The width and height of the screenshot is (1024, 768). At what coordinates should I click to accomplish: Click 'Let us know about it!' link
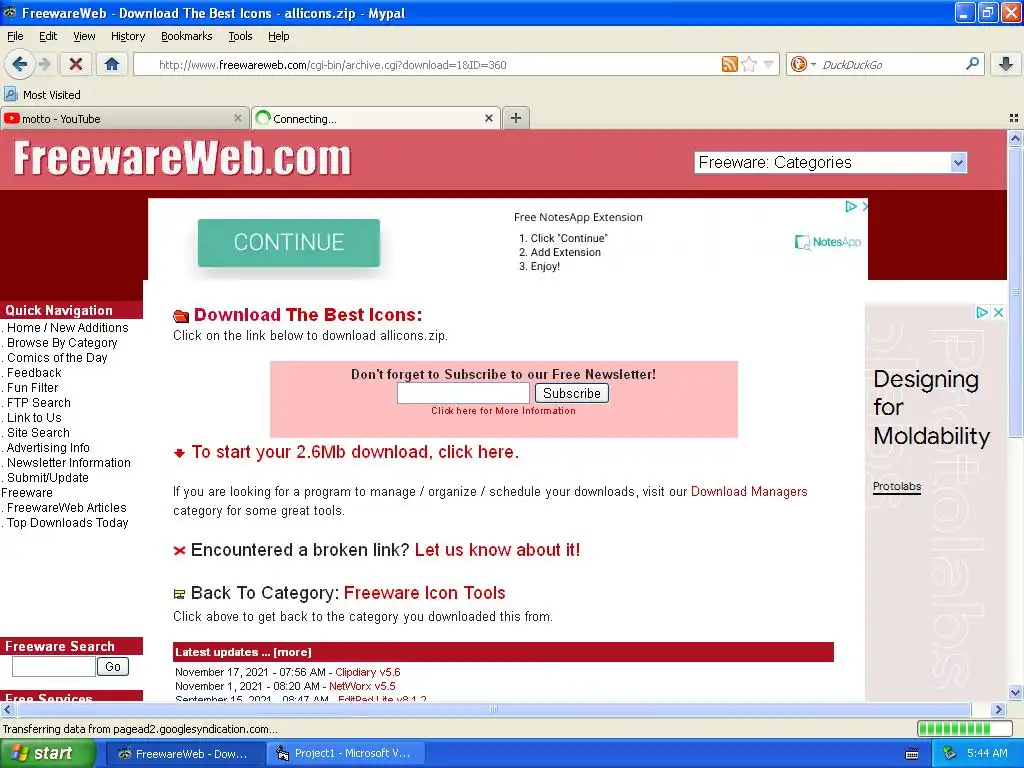[497, 550]
